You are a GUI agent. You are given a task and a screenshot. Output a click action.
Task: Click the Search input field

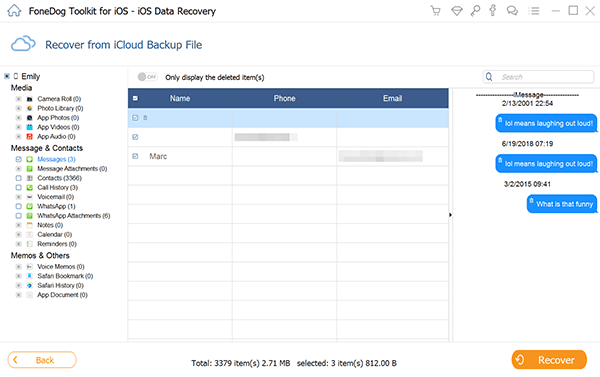(x=538, y=77)
